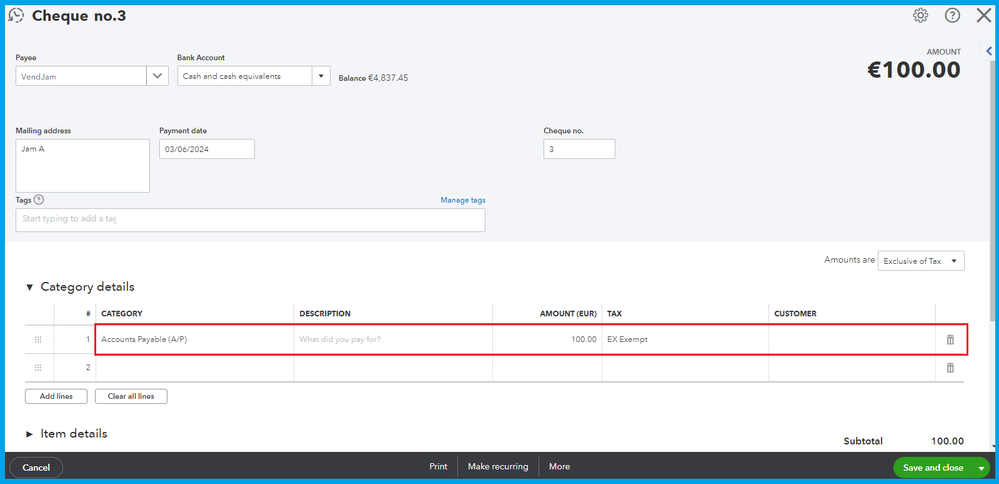999x484 pixels.
Task: Expand the right side panel arrow
Action: point(989,51)
